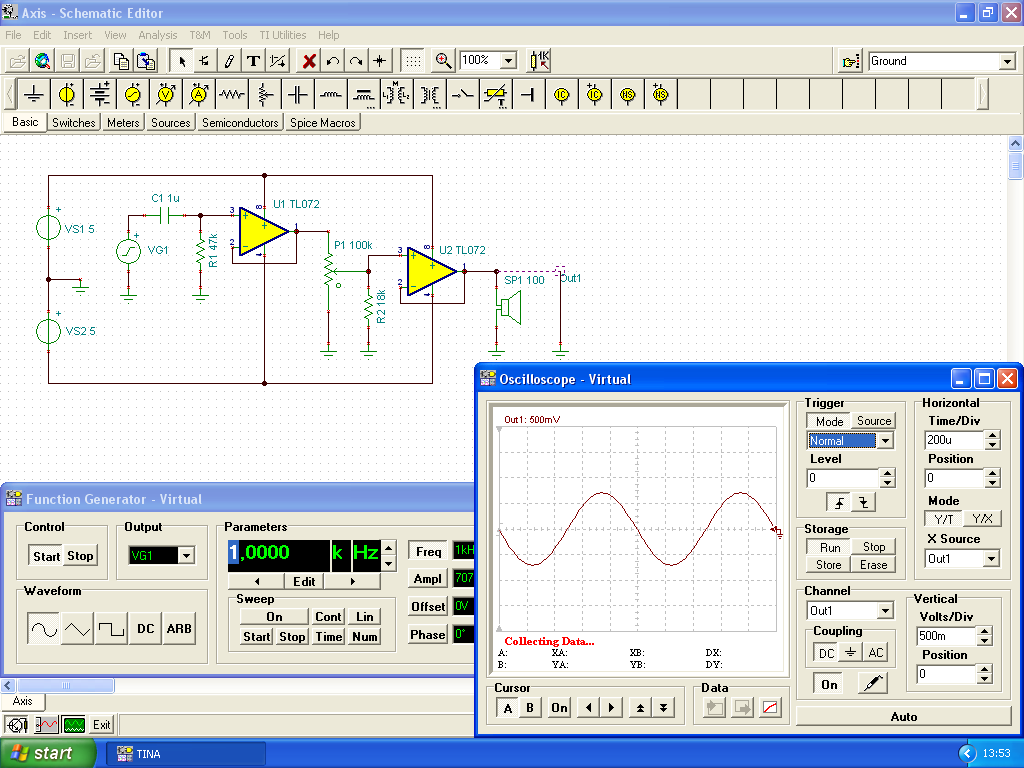Click the oscilloscope Auto button
This screenshot has width=1024, height=768.
903,717
